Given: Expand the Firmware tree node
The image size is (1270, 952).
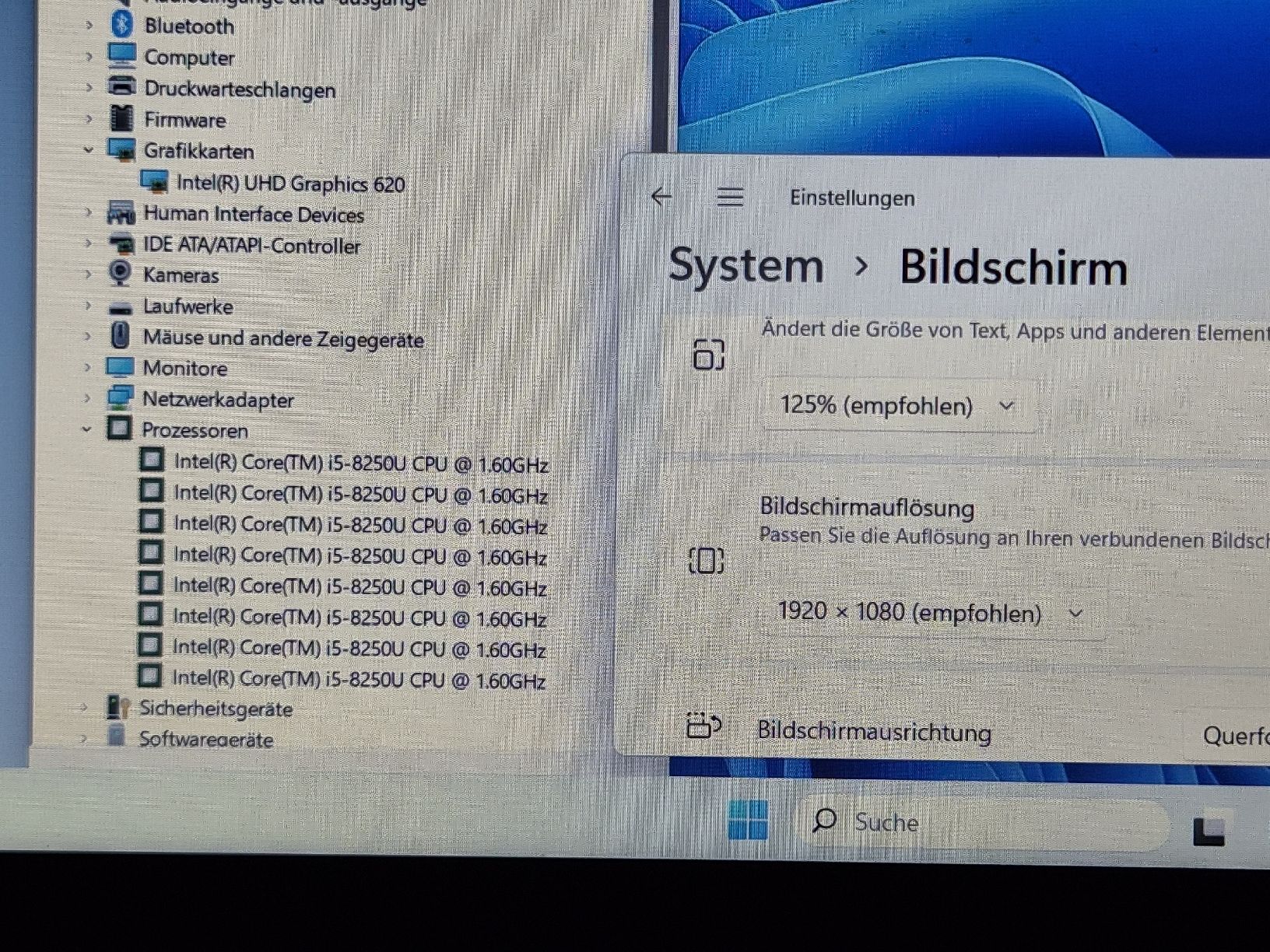Looking at the screenshot, I should pos(89,119).
